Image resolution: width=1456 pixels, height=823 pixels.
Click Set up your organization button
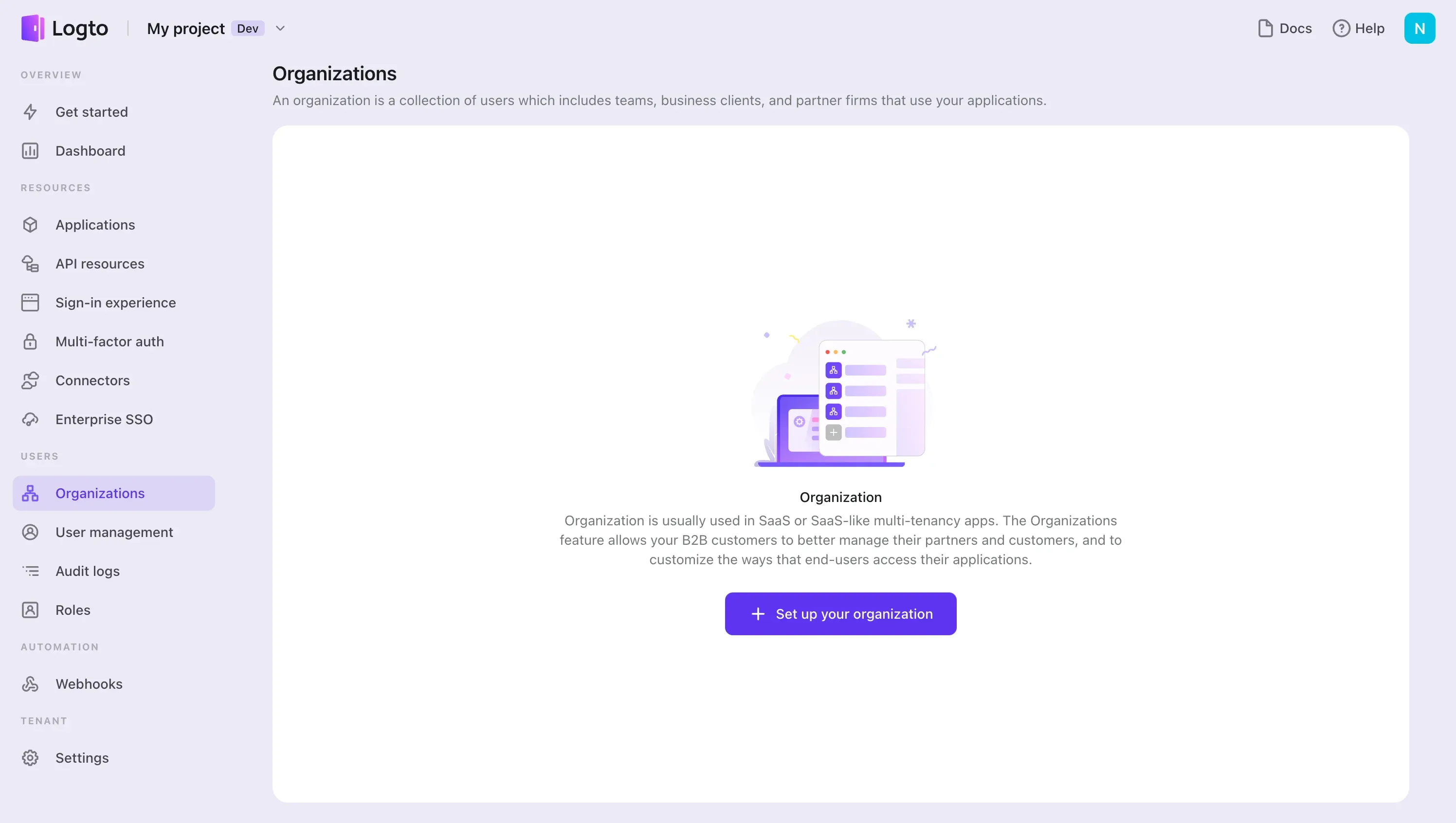click(841, 614)
